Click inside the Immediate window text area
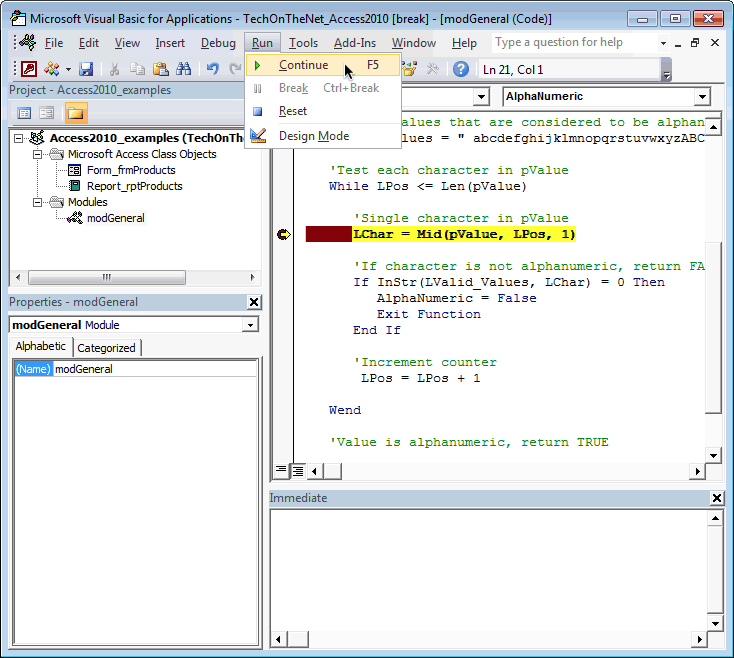This screenshot has width=734, height=658. [x=488, y=570]
